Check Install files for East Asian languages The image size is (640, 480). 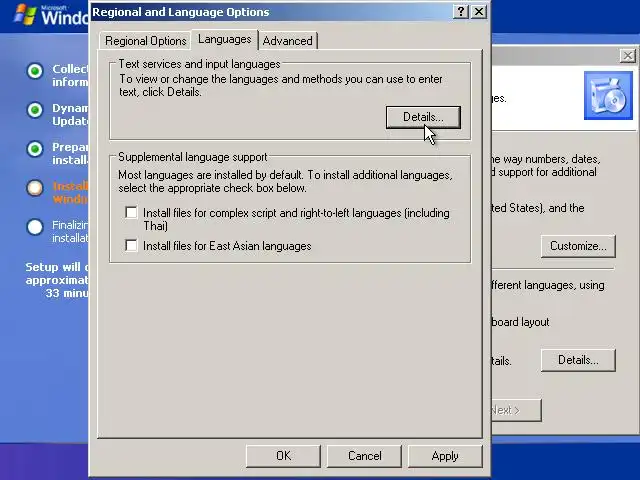click(x=131, y=245)
